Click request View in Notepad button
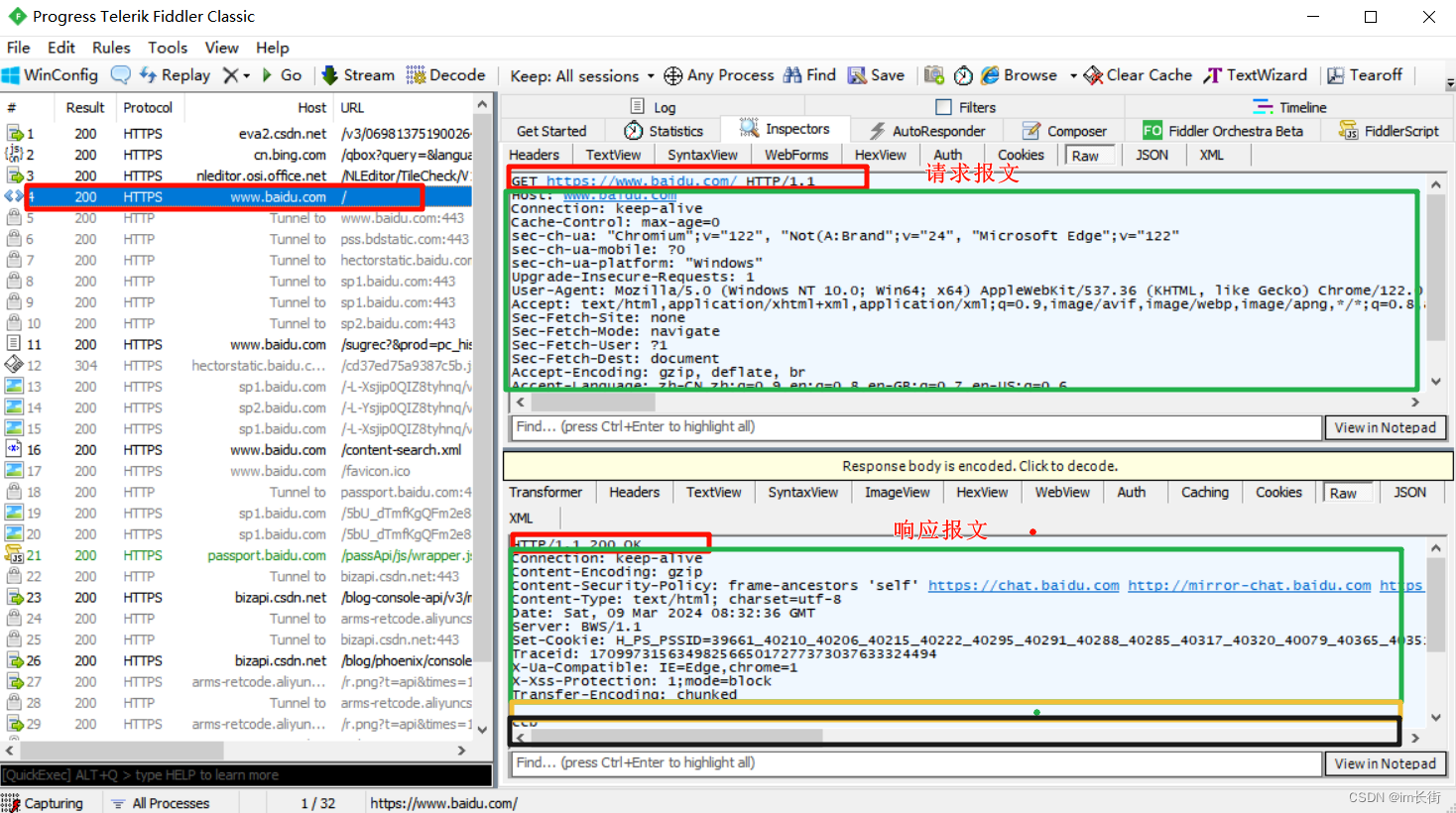 click(x=1386, y=427)
